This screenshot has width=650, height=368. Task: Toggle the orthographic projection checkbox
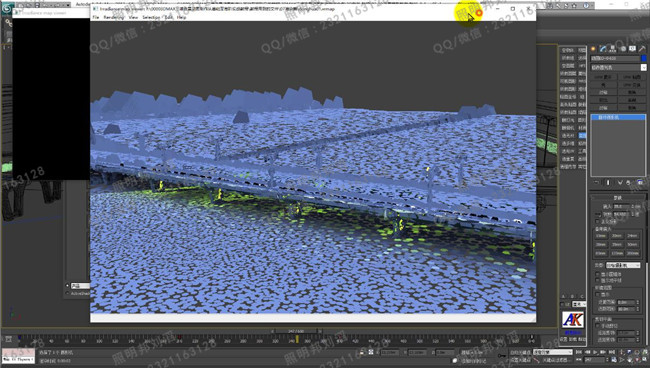tap(598, 221)
